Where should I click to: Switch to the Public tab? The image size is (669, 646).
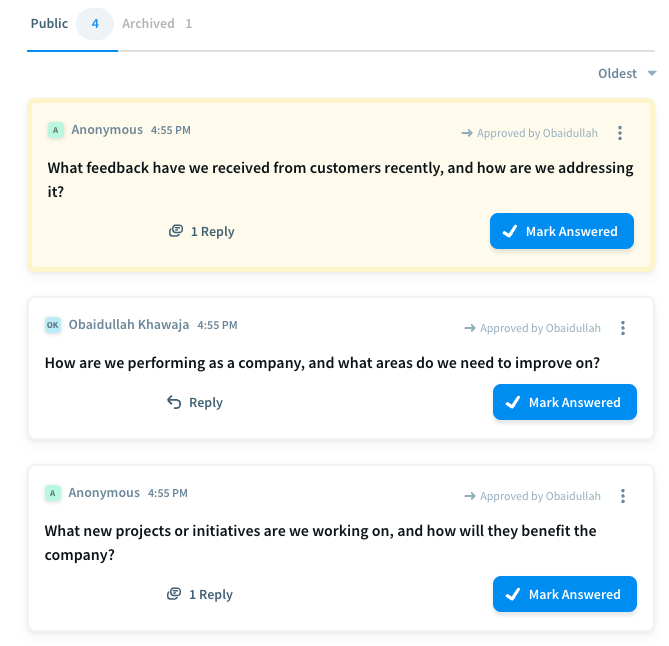tap(49, 23)
